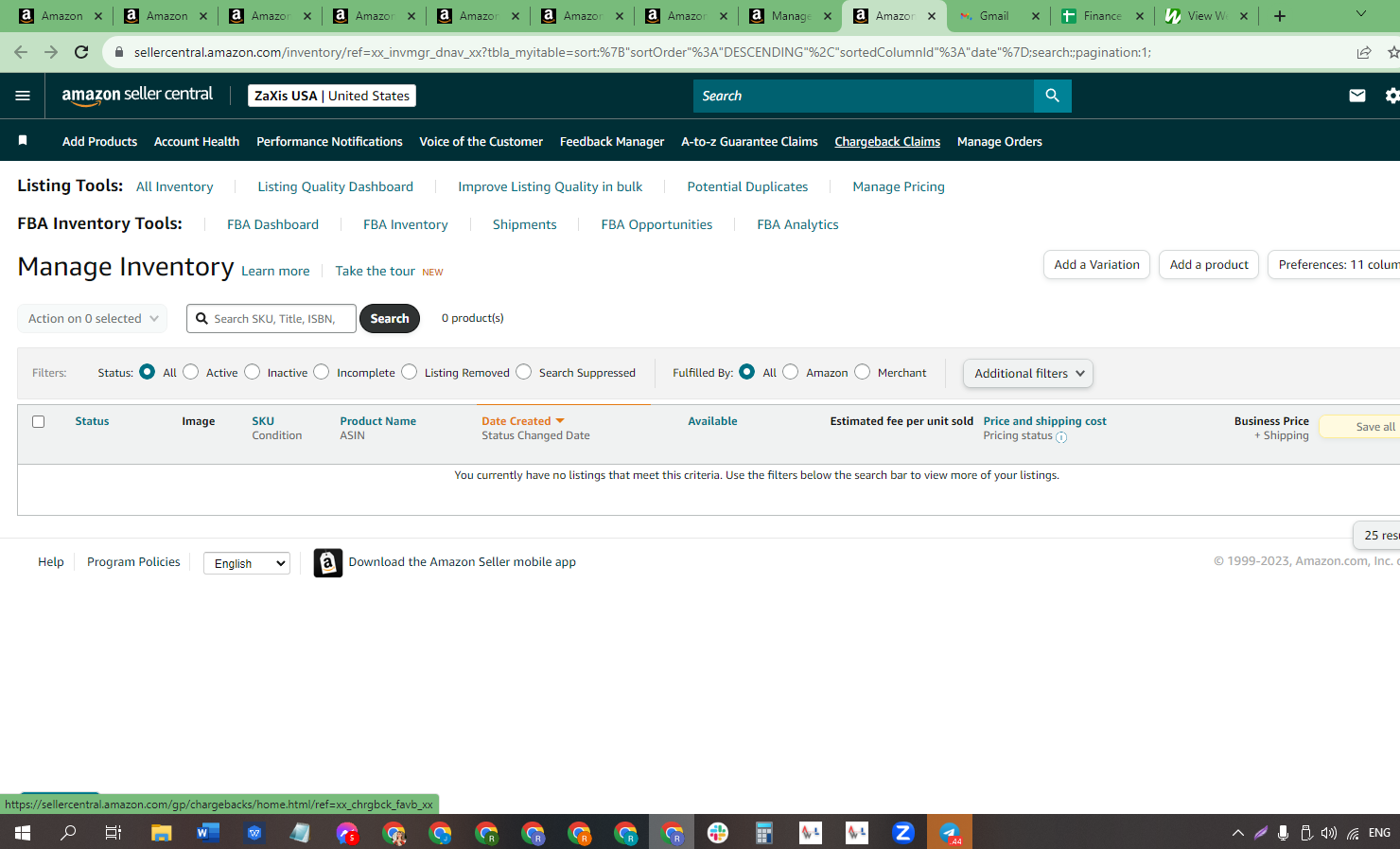This screenshot has width=1400, height=849.
Task: Click the 'Take the tour' link
Action: coord(376,271)
